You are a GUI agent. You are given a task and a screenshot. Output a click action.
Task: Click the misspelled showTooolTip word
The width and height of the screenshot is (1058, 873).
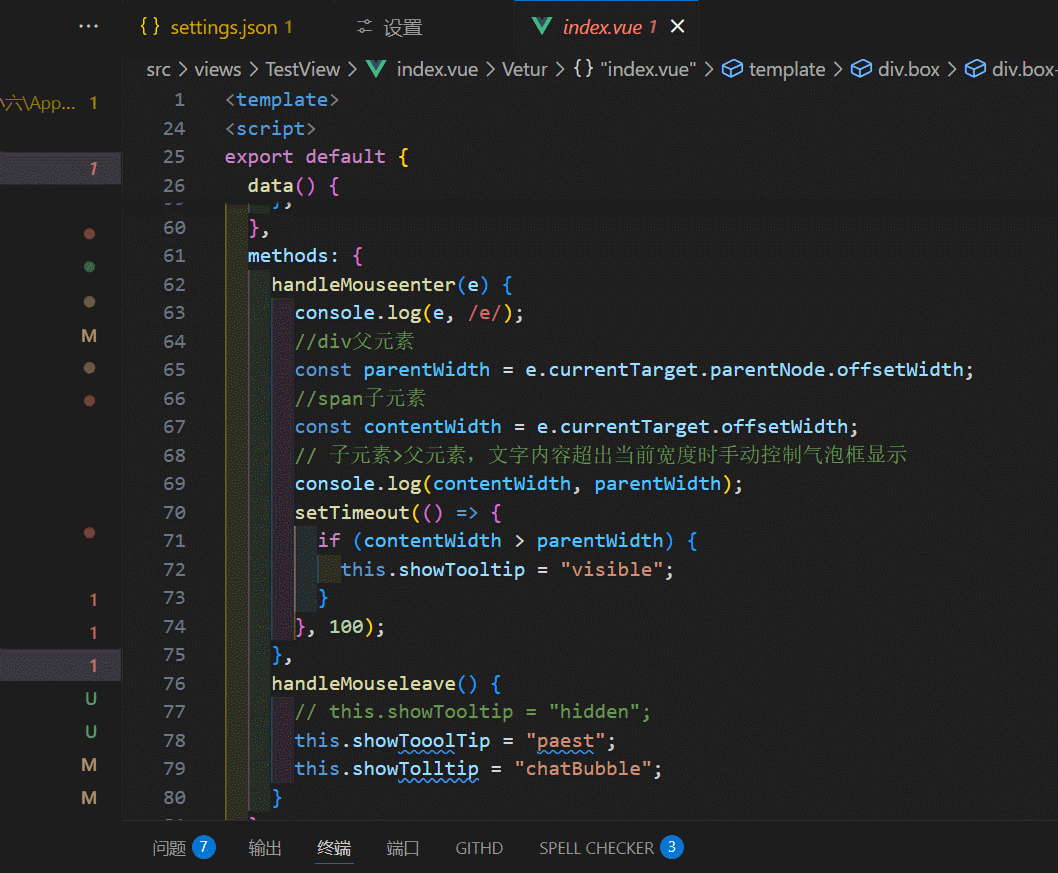point(421,741)
